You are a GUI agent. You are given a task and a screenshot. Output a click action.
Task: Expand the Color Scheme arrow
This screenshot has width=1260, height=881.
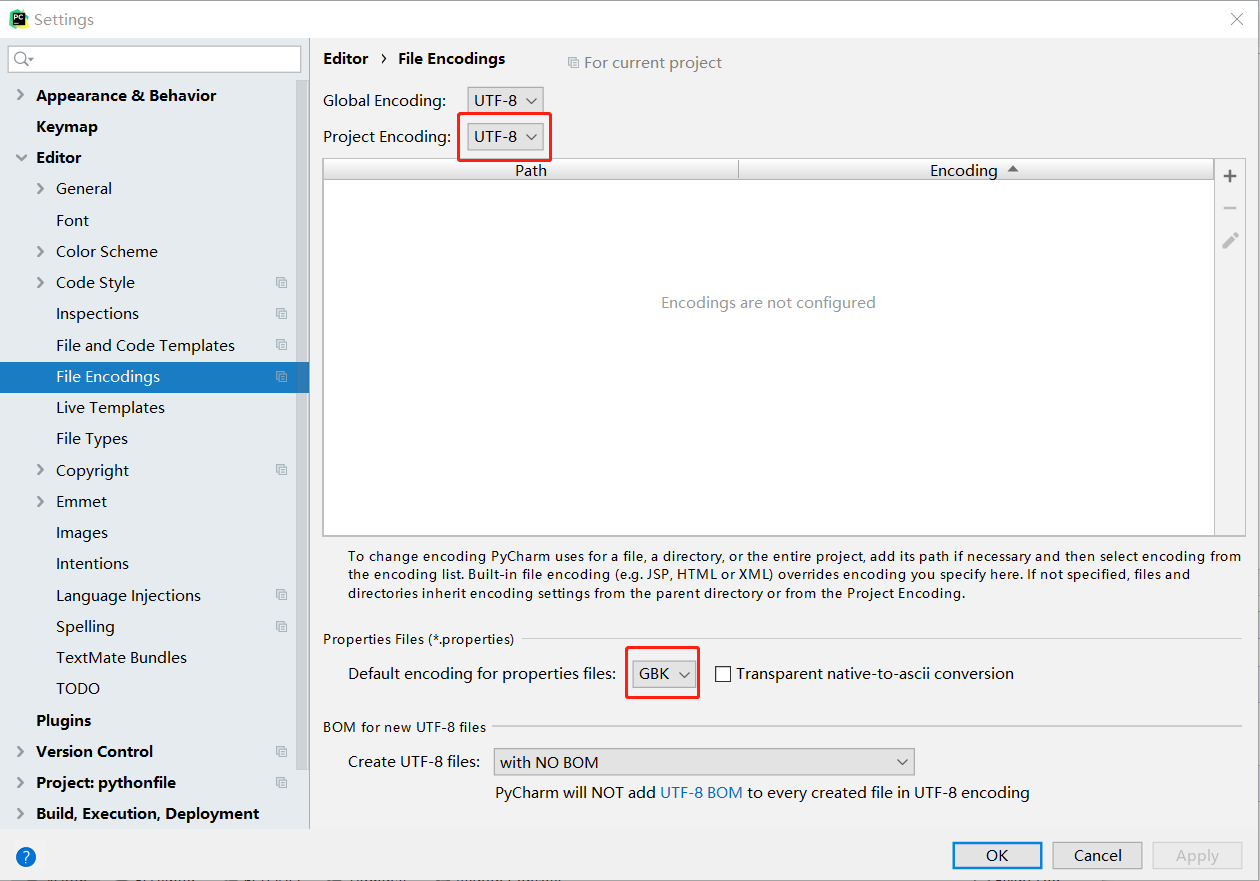click(41, 252)
